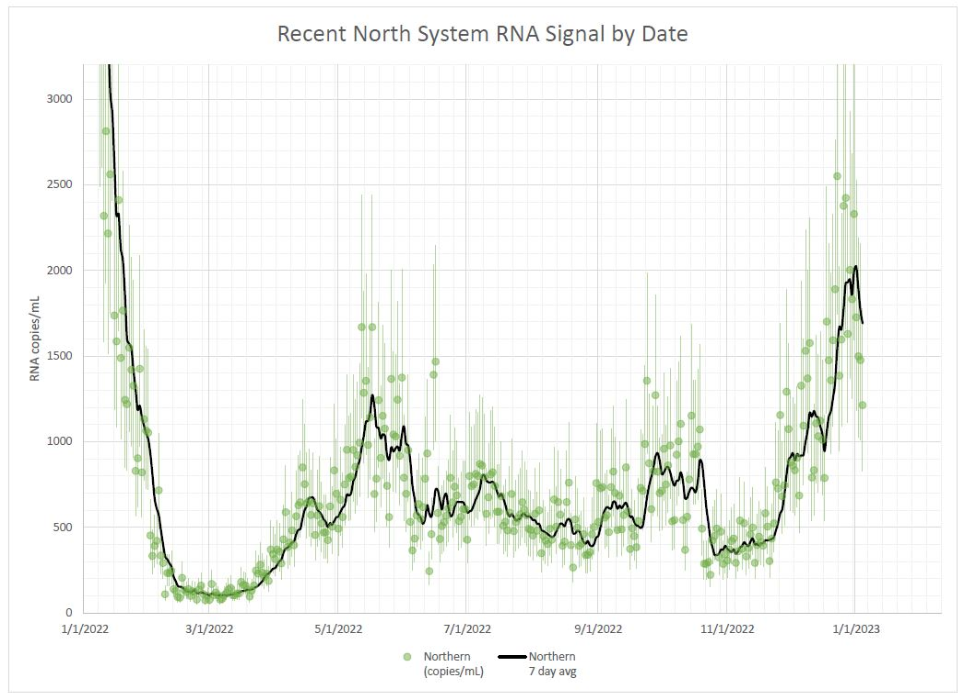The image size is (958, 693).
Task: Click the 11/1/2022 x-axis date label
Action: (727, 629)
